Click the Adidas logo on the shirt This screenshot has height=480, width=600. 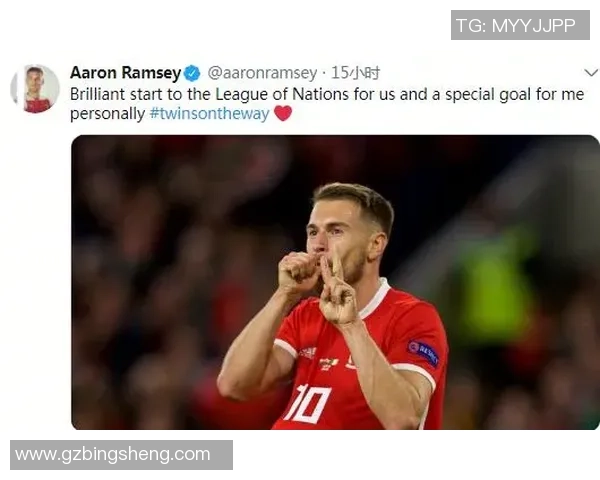coord(307,353)
